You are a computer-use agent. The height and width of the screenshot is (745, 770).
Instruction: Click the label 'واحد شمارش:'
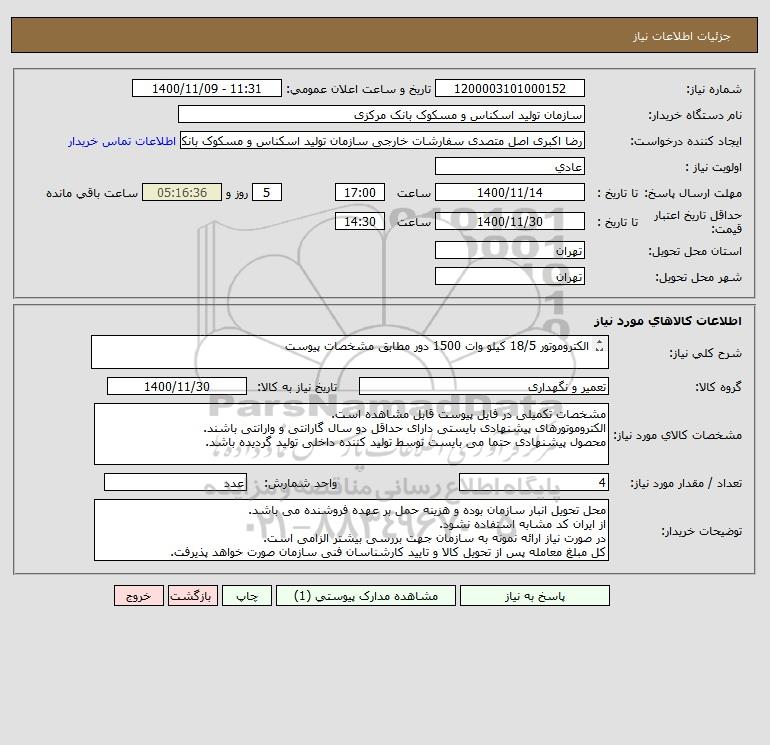301,483
